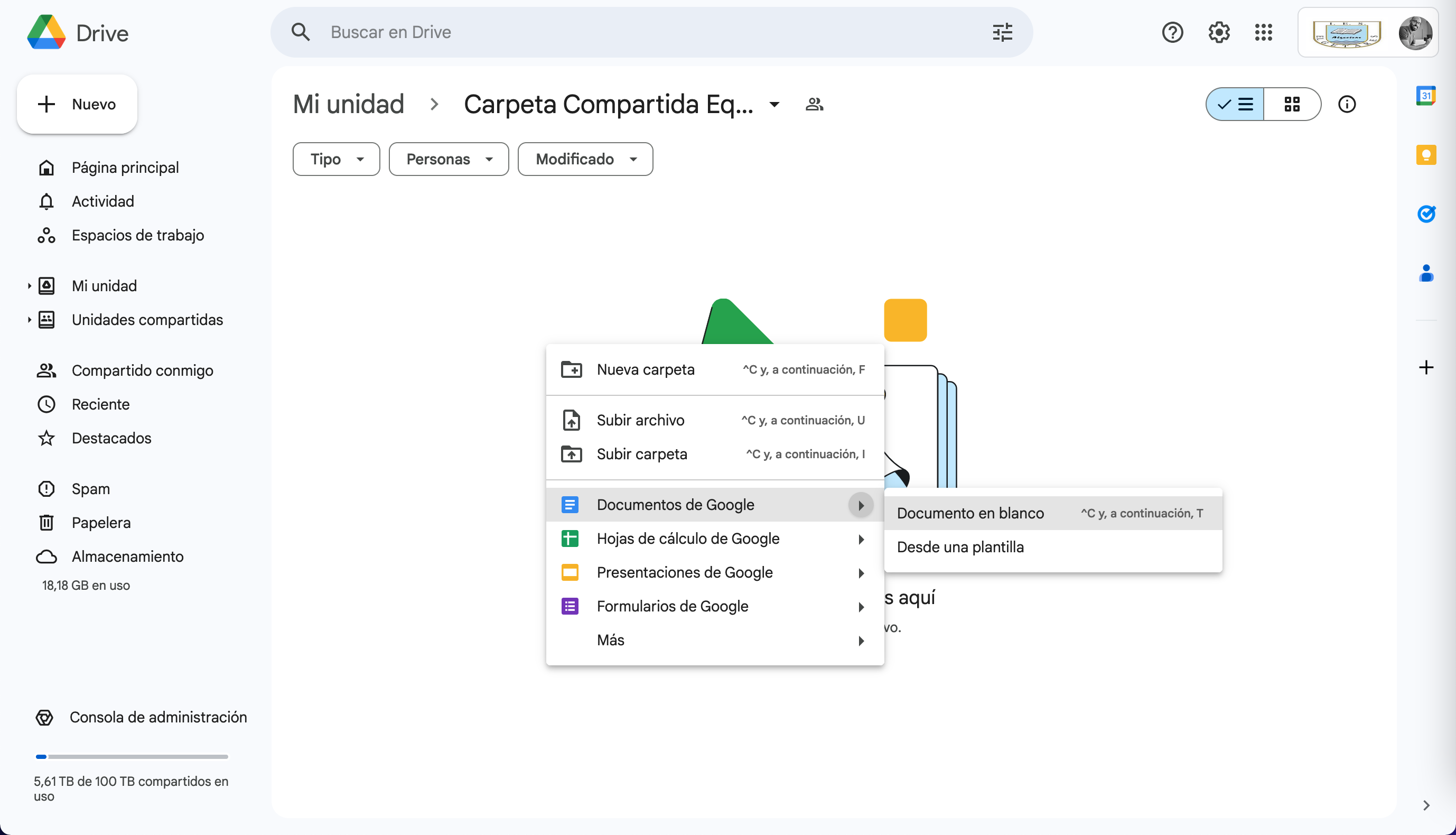
Task: Open the Modificado filter dropdown
Action: coord(585,159)
